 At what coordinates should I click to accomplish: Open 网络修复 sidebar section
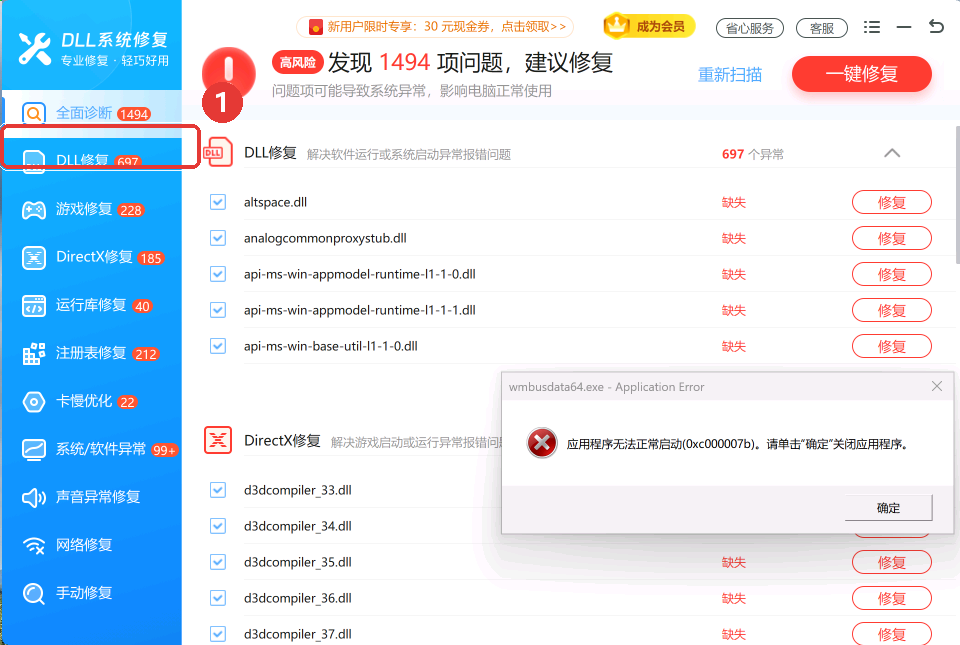tap(92, 545)
